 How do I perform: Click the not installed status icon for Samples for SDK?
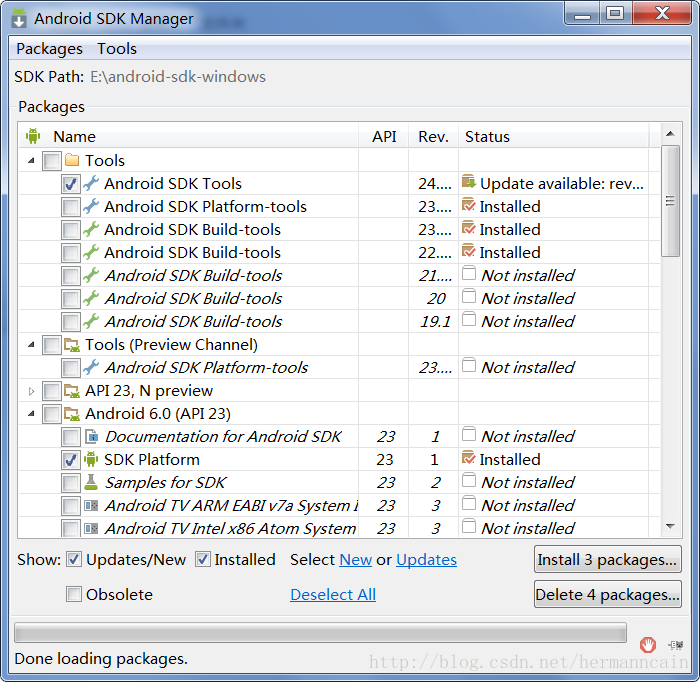point(469,481)
